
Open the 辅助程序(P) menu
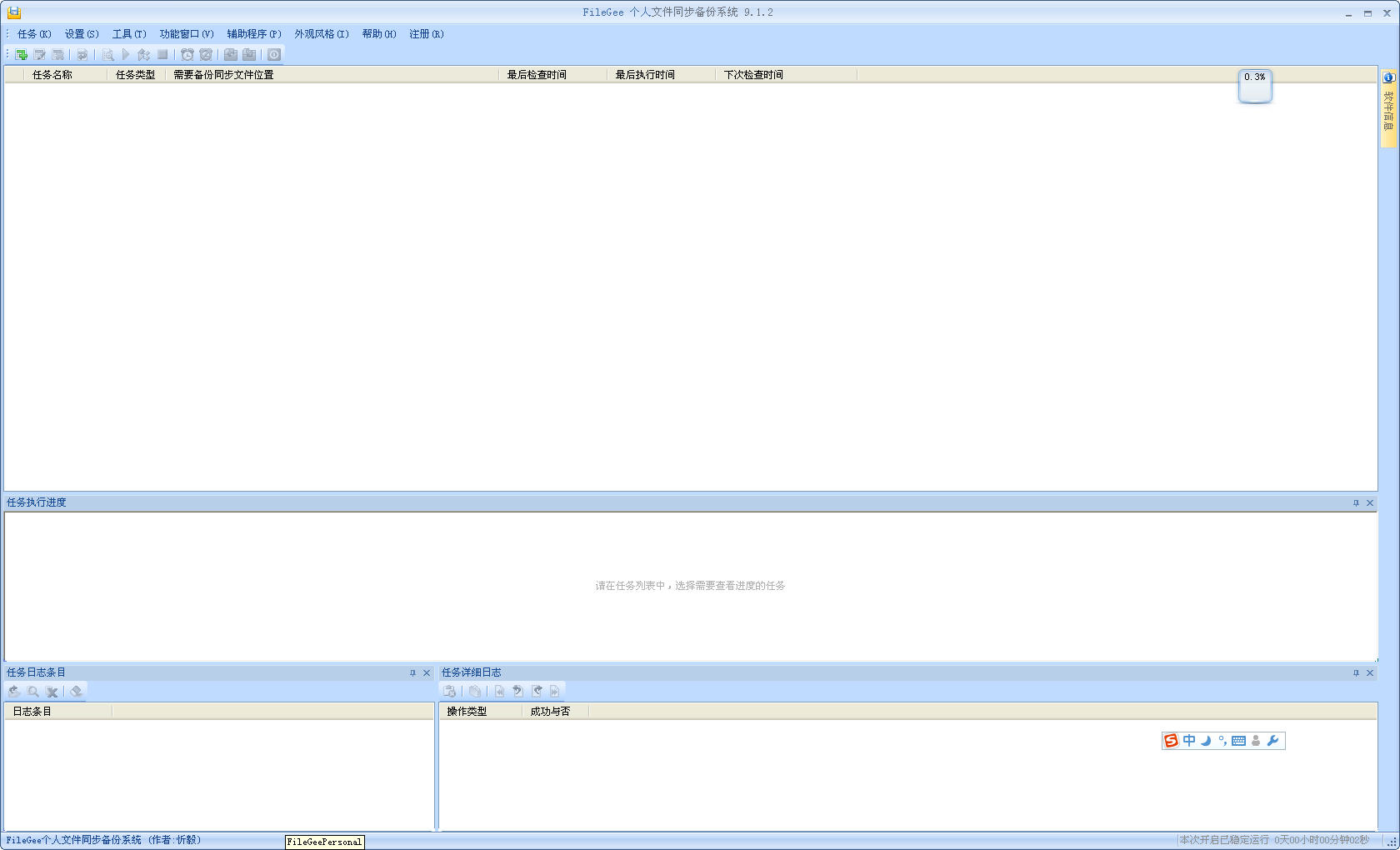pyautogui.click(x=254, y=34)
